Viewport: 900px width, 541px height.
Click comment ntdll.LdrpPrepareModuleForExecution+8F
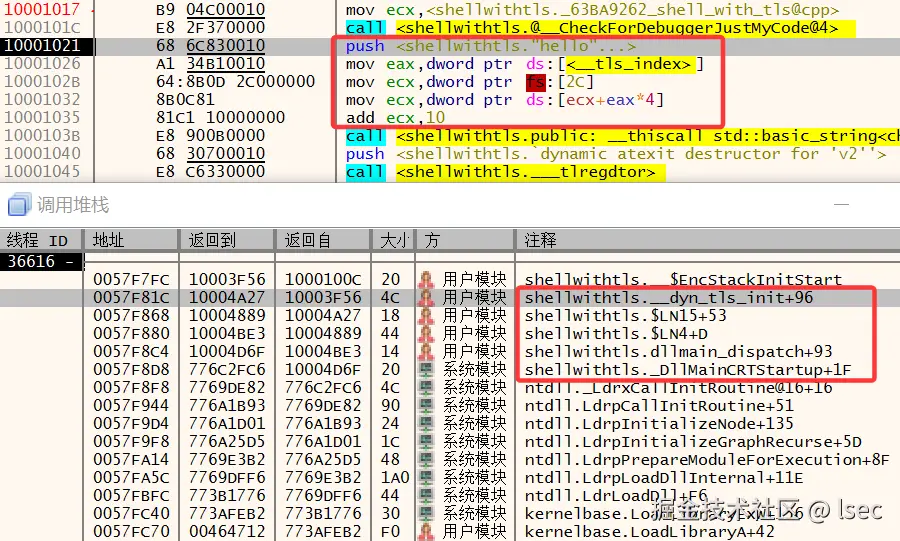[707, 460]
